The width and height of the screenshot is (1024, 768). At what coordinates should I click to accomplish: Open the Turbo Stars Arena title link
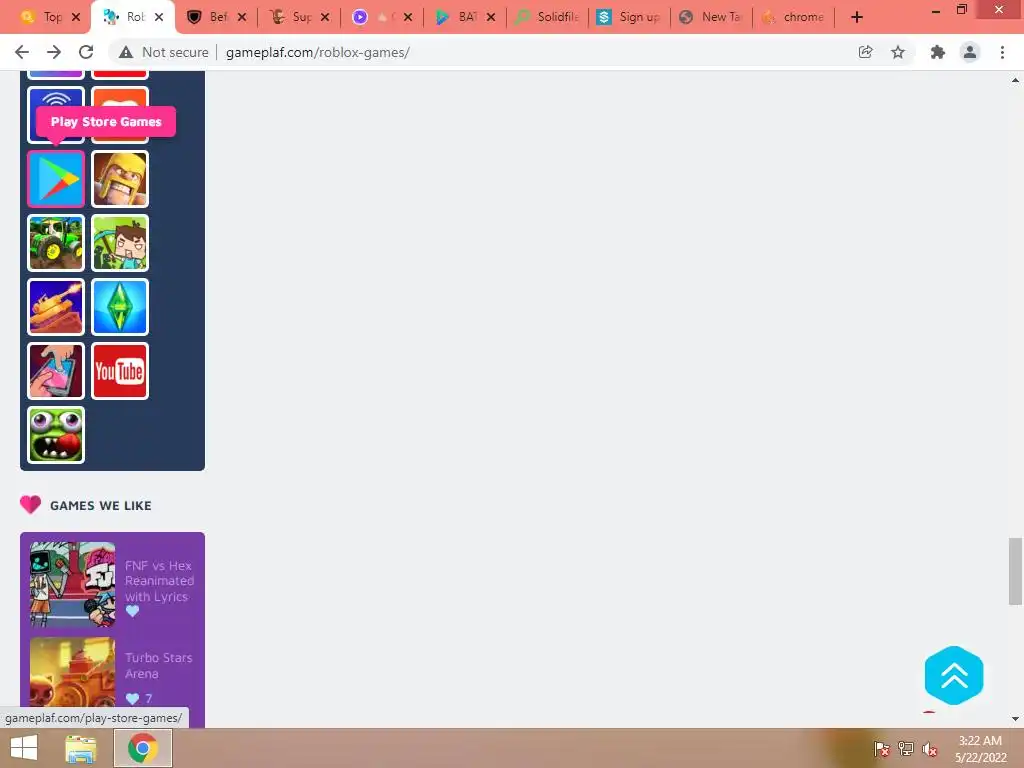(158, 665)
